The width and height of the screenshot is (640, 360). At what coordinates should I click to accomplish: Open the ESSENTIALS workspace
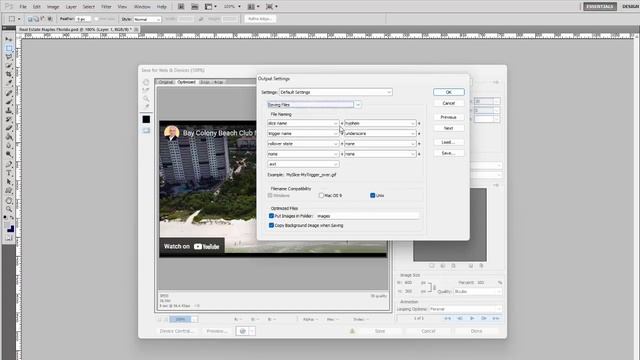tap(600, 7)
